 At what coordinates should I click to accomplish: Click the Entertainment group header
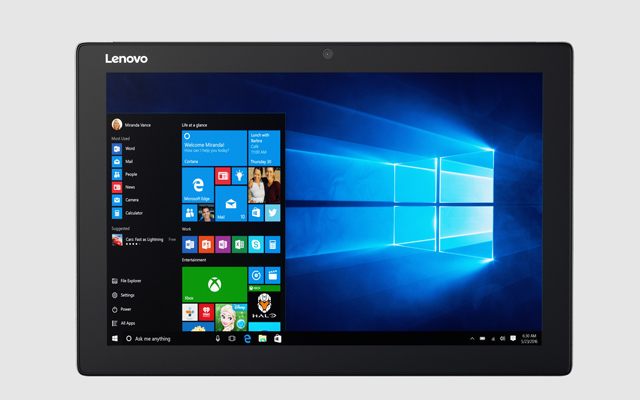coord(194,260)
